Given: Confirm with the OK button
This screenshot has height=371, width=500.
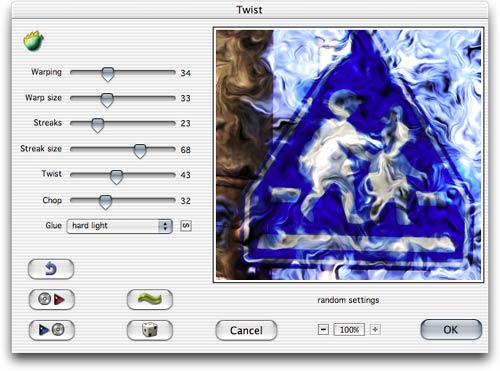Looking at the screenshot, I should [451, 330].
